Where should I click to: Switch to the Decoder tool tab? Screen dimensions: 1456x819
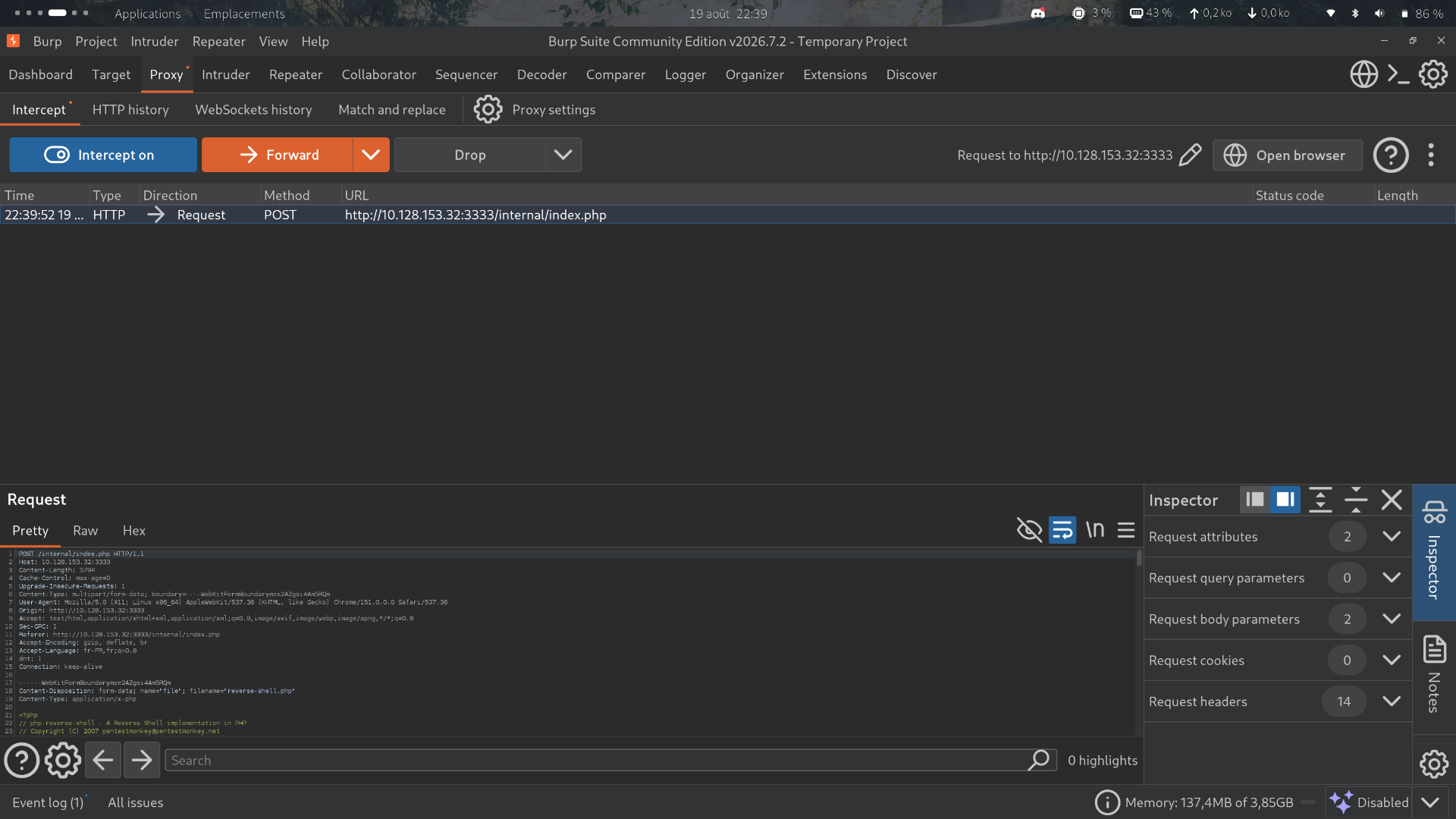542,74
